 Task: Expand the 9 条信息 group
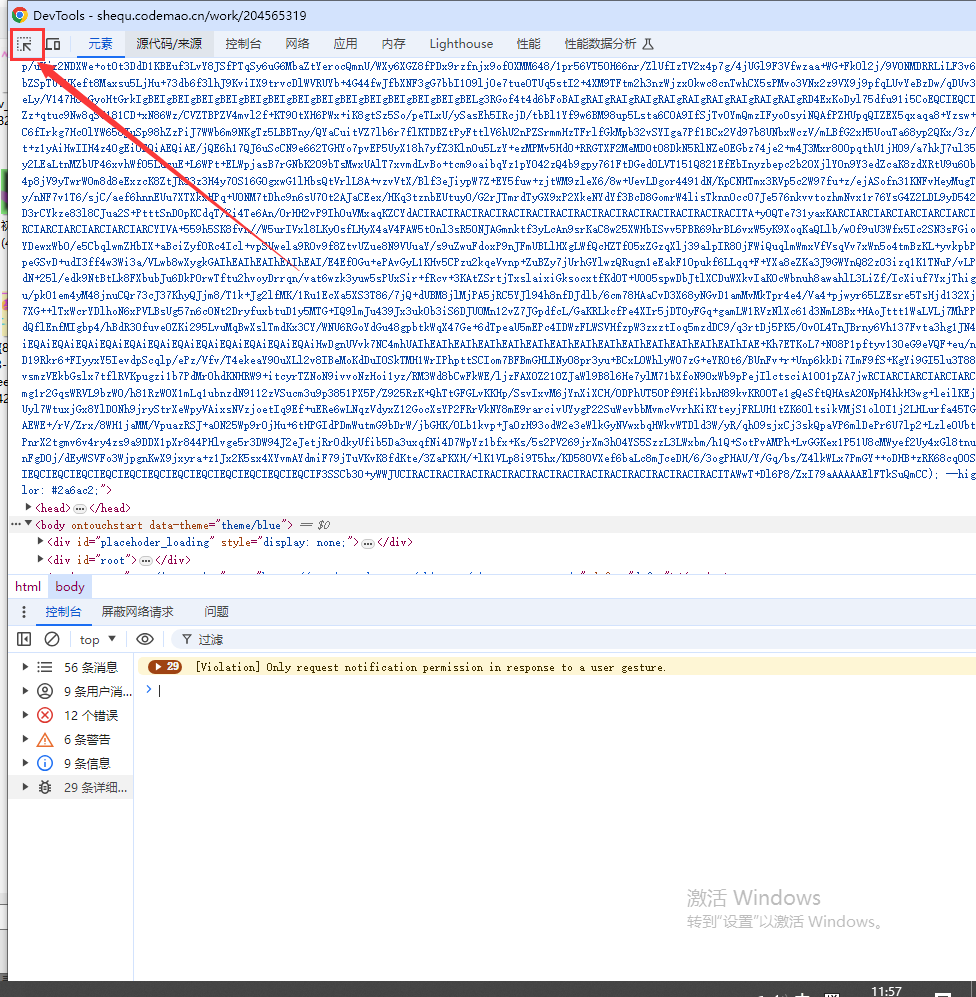tap(25, 763)
